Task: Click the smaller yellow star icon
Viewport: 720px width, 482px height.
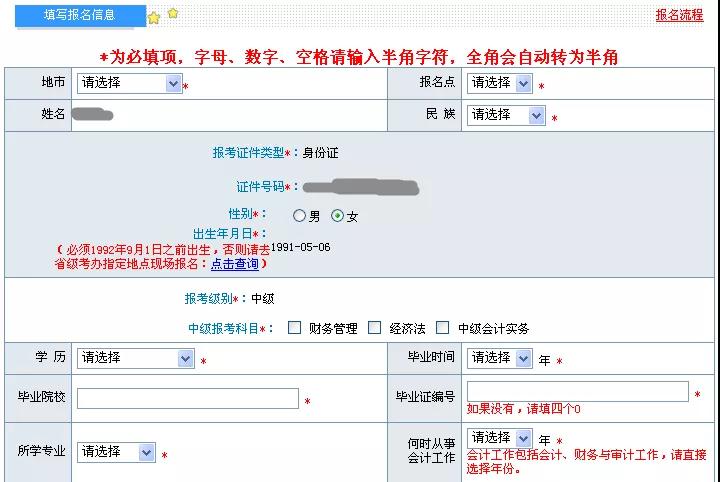Action: (x=173, y=13)
